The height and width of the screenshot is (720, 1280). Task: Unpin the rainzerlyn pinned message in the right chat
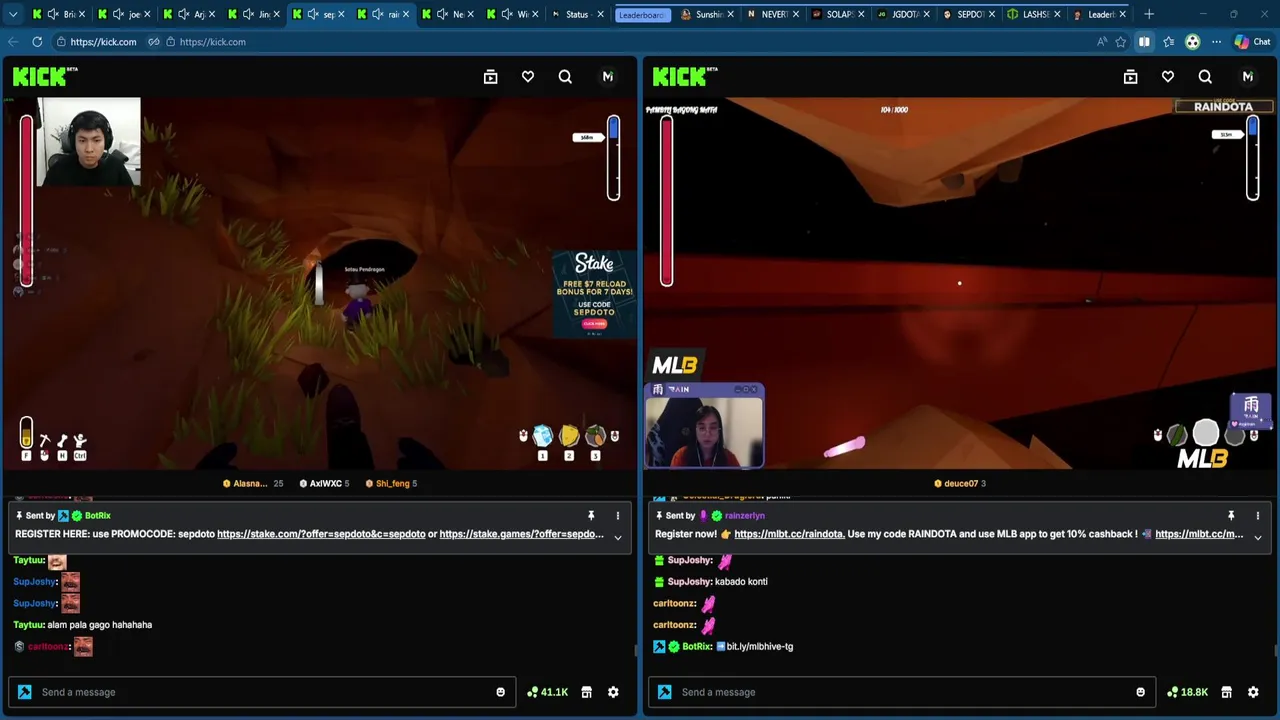[1231, 516]
